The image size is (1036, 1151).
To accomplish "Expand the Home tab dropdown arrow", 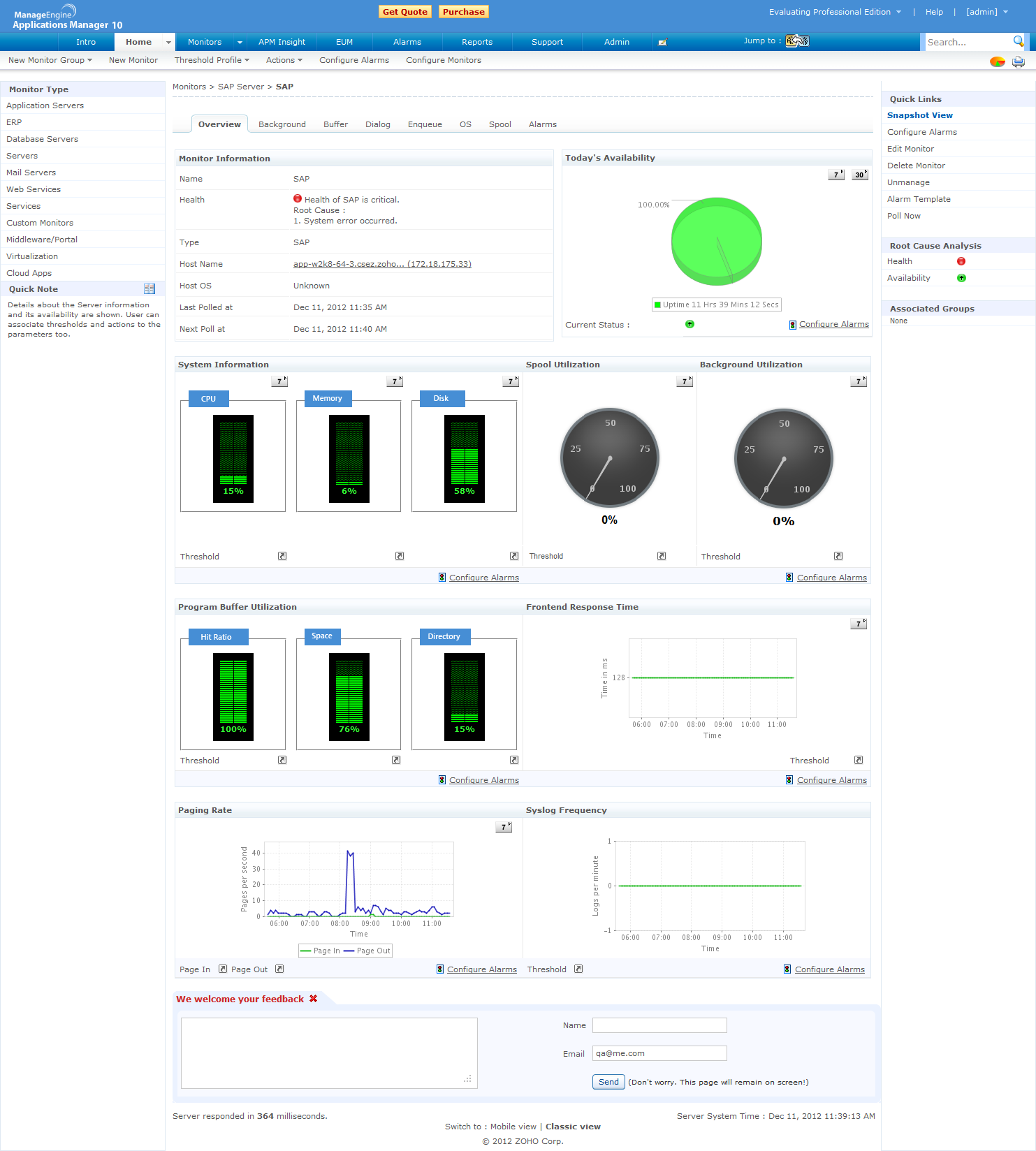I will [168, 43].
